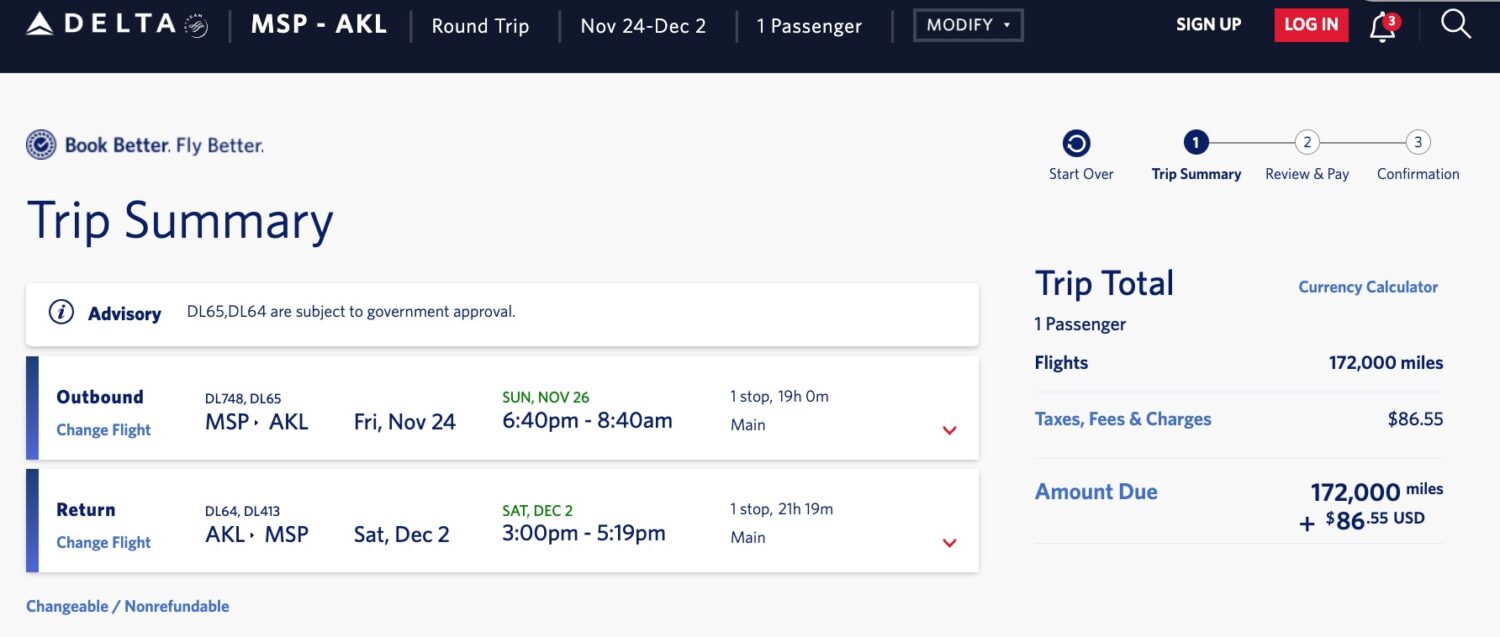Select the step 2 Review & Pay circle
The image size is (1500, 637).
click(x=1307, y=142)
